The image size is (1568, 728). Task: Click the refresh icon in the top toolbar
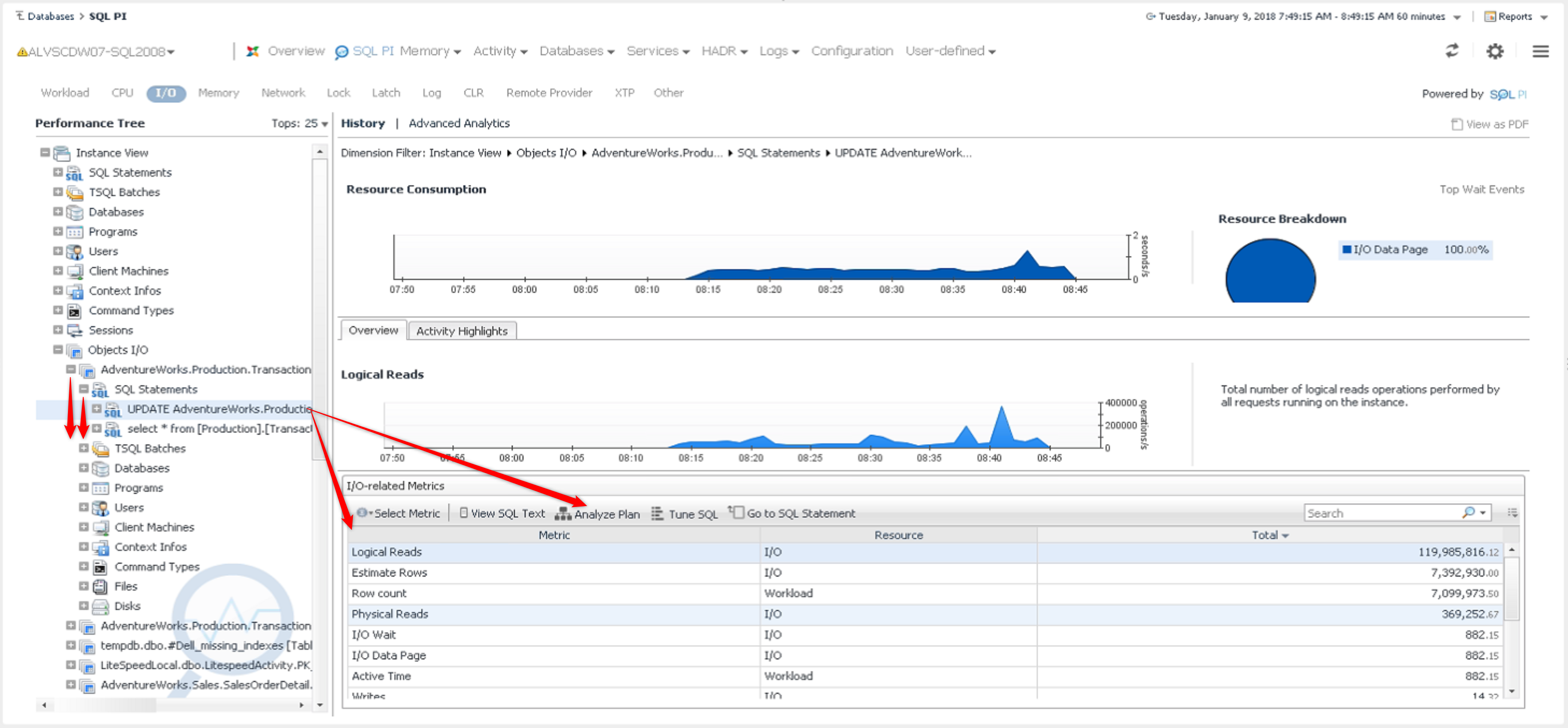point(1452,51)
